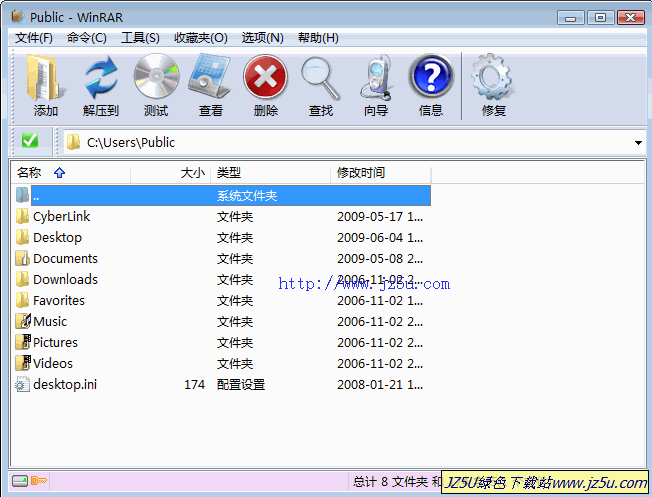Click the 添加 (Add) toolbar icon
Viewport: 652px width, 497px height.
coord(46,77)
